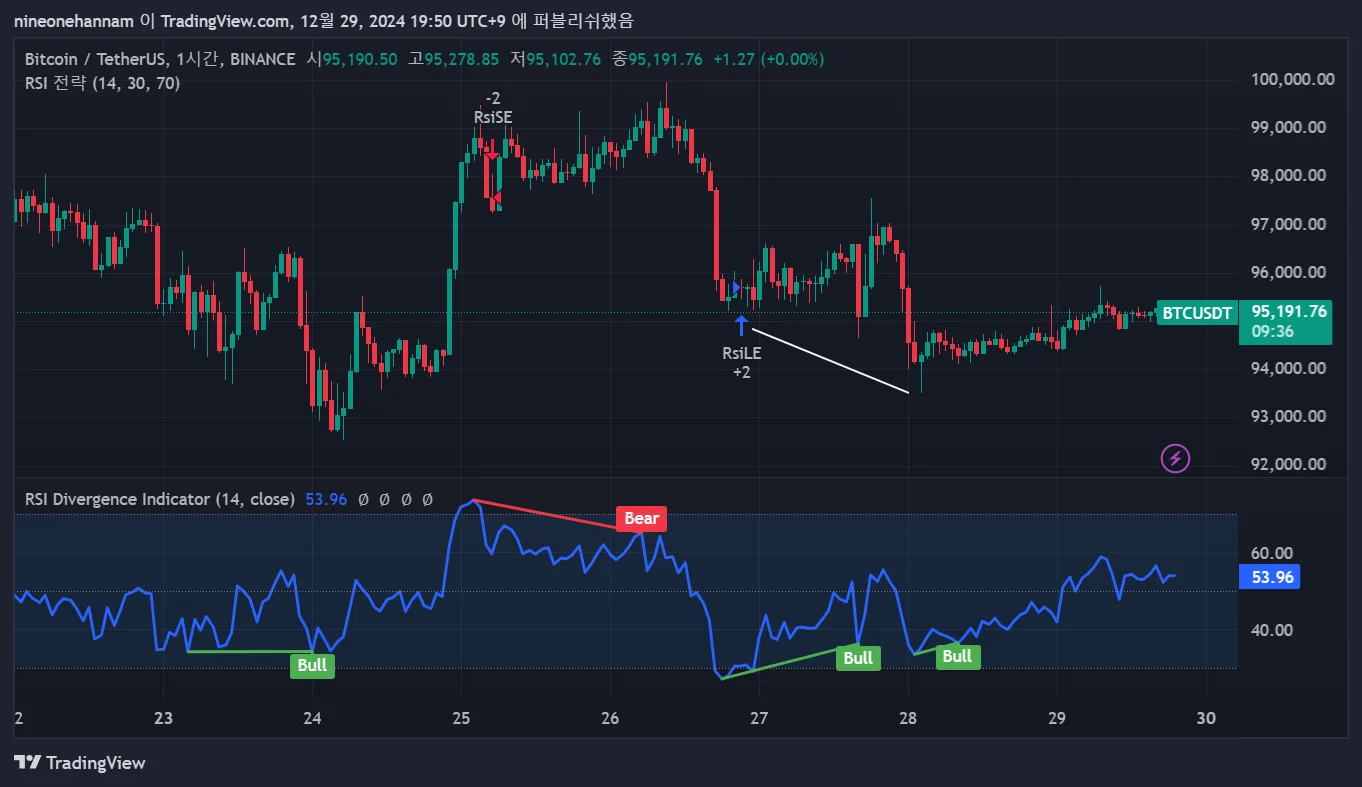Click the +1.27 (+0.00%) change value
This screenshot has height=787, width=1362.
tap(768, 59)
